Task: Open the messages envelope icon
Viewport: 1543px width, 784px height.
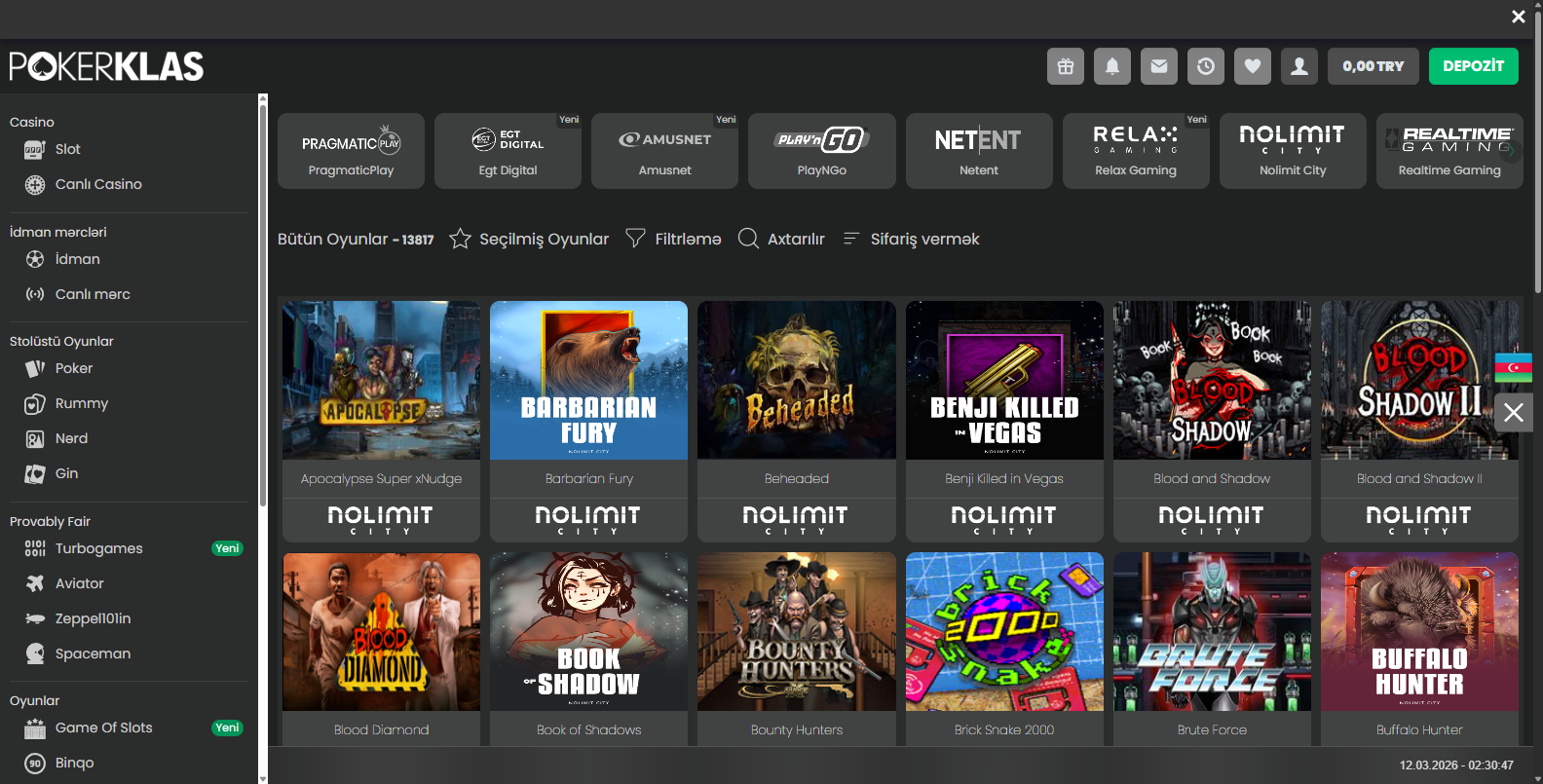Action: tap(1159, 66)
